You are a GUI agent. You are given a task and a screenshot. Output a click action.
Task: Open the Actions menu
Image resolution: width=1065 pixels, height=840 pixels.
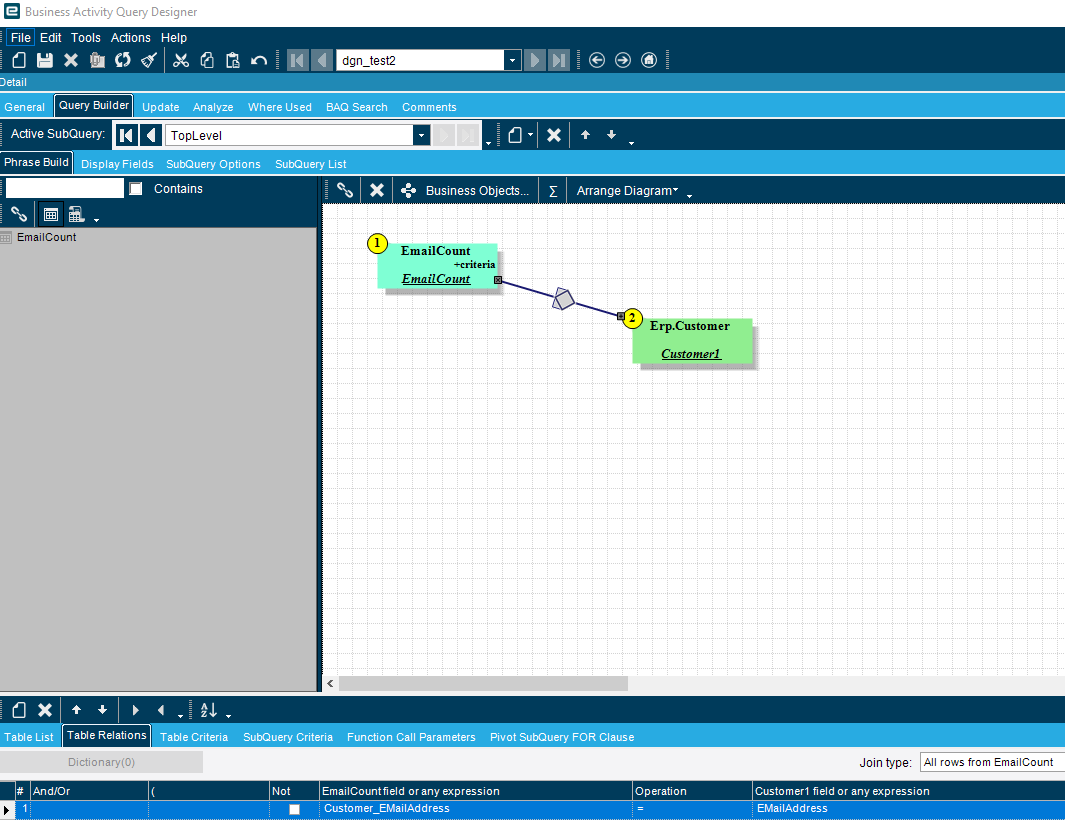(x=130, y=38)
